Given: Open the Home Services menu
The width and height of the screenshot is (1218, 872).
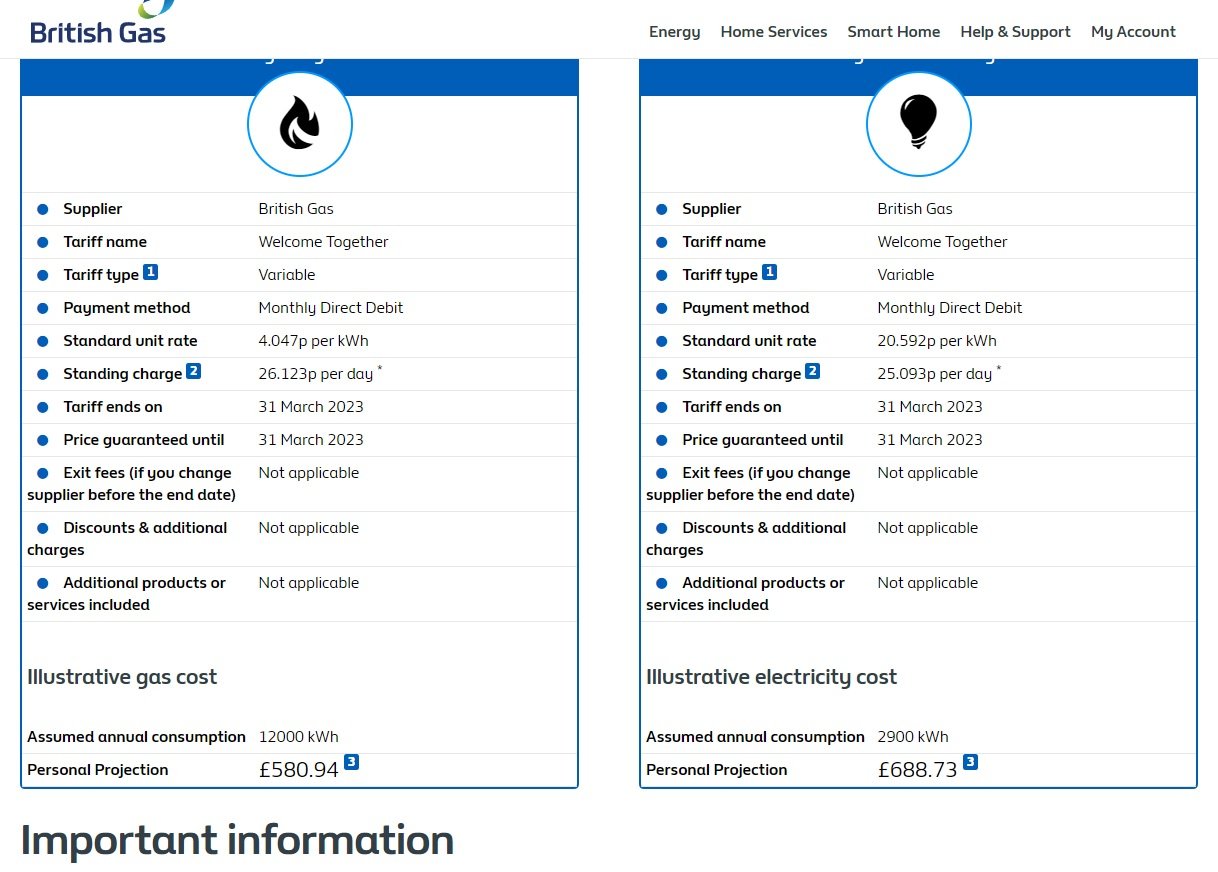Looking at the screenshot, I should pyautogui.click(x=773, y=32).
